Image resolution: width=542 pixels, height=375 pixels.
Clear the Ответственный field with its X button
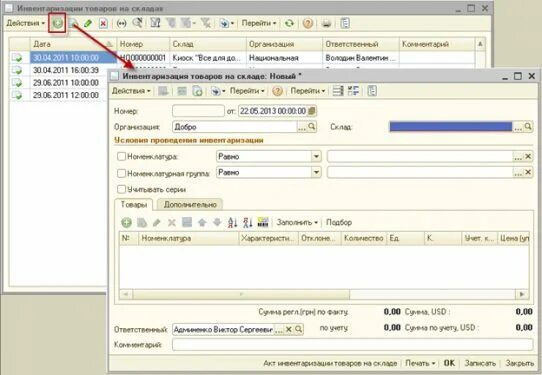289,329
